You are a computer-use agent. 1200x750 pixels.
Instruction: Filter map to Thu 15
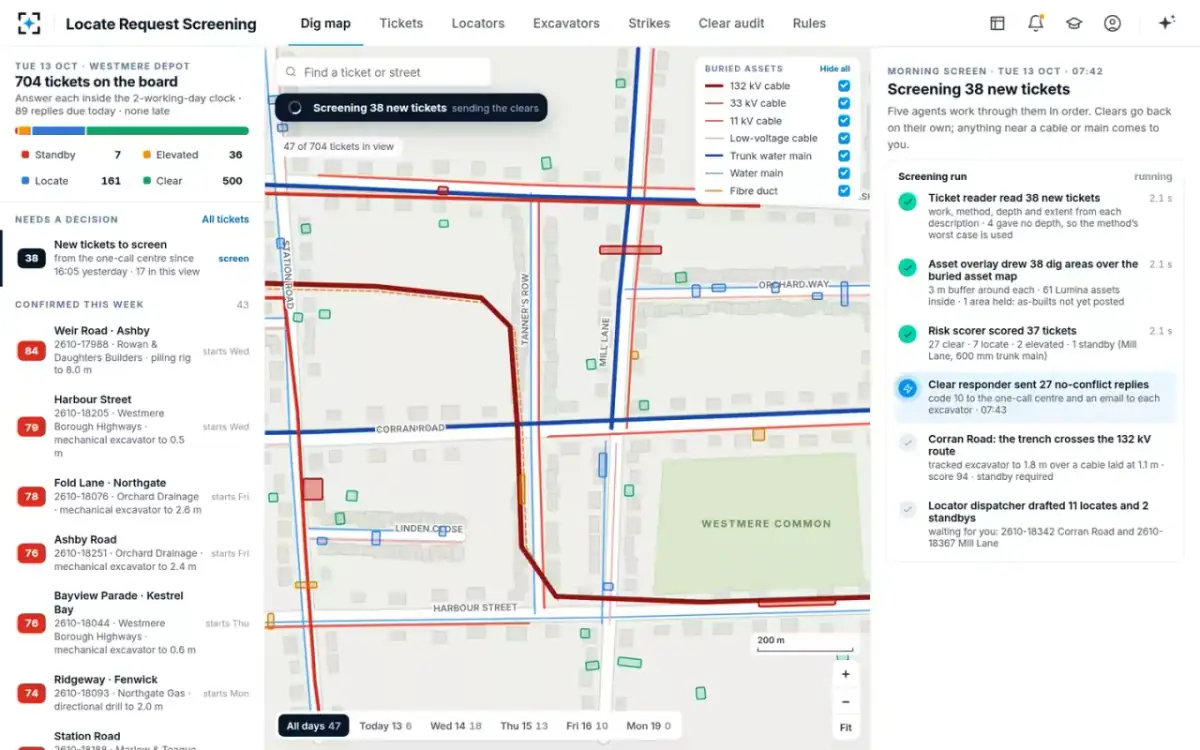[524, 726]
